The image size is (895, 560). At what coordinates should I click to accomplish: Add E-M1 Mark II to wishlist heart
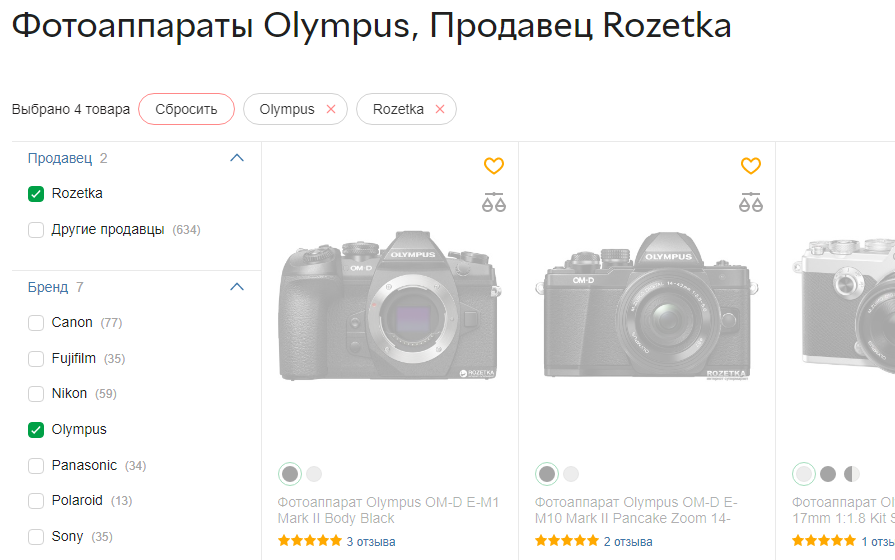pos(494,166)
